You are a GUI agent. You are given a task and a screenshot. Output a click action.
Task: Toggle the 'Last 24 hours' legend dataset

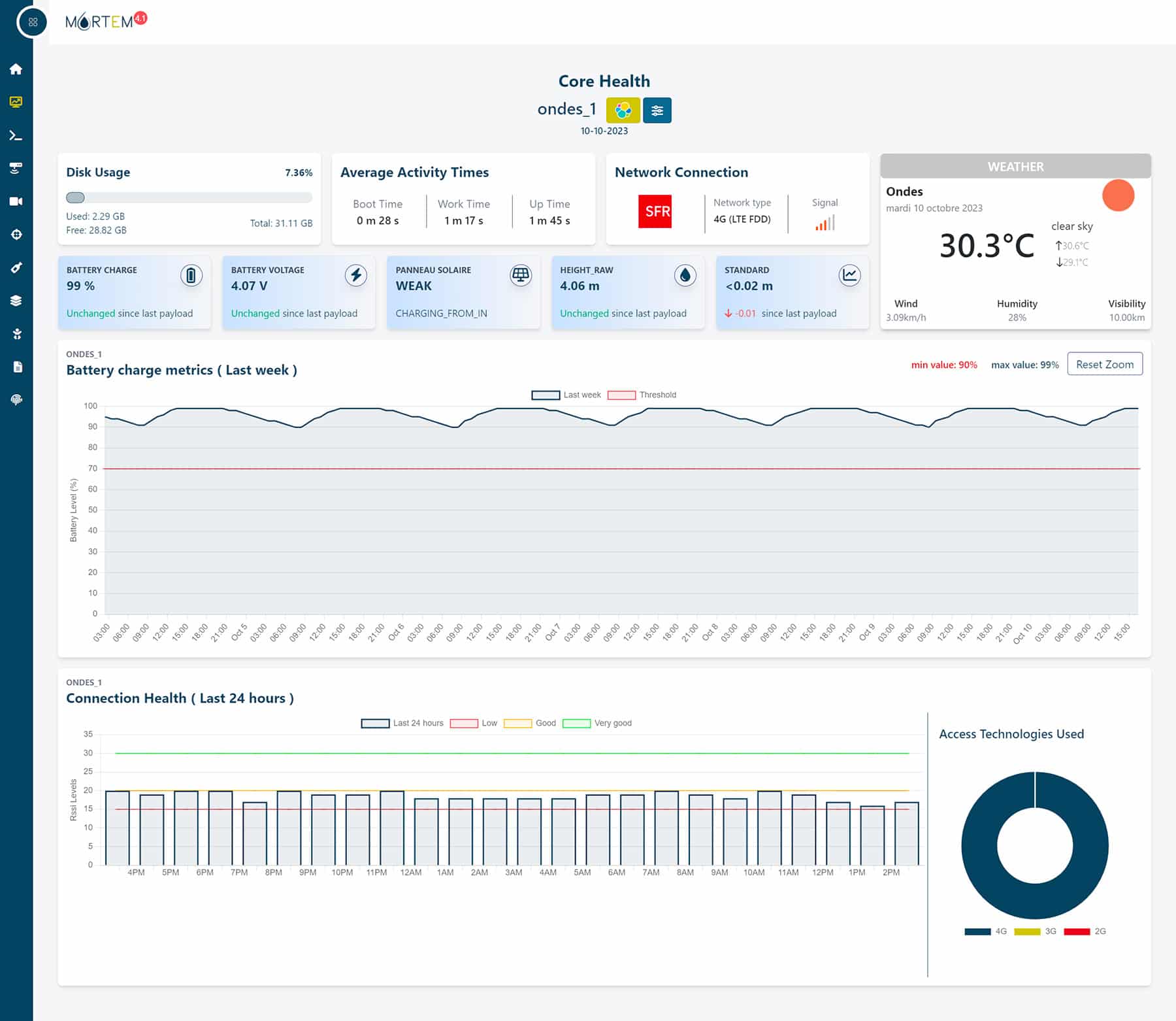click(x=402, y=723)
